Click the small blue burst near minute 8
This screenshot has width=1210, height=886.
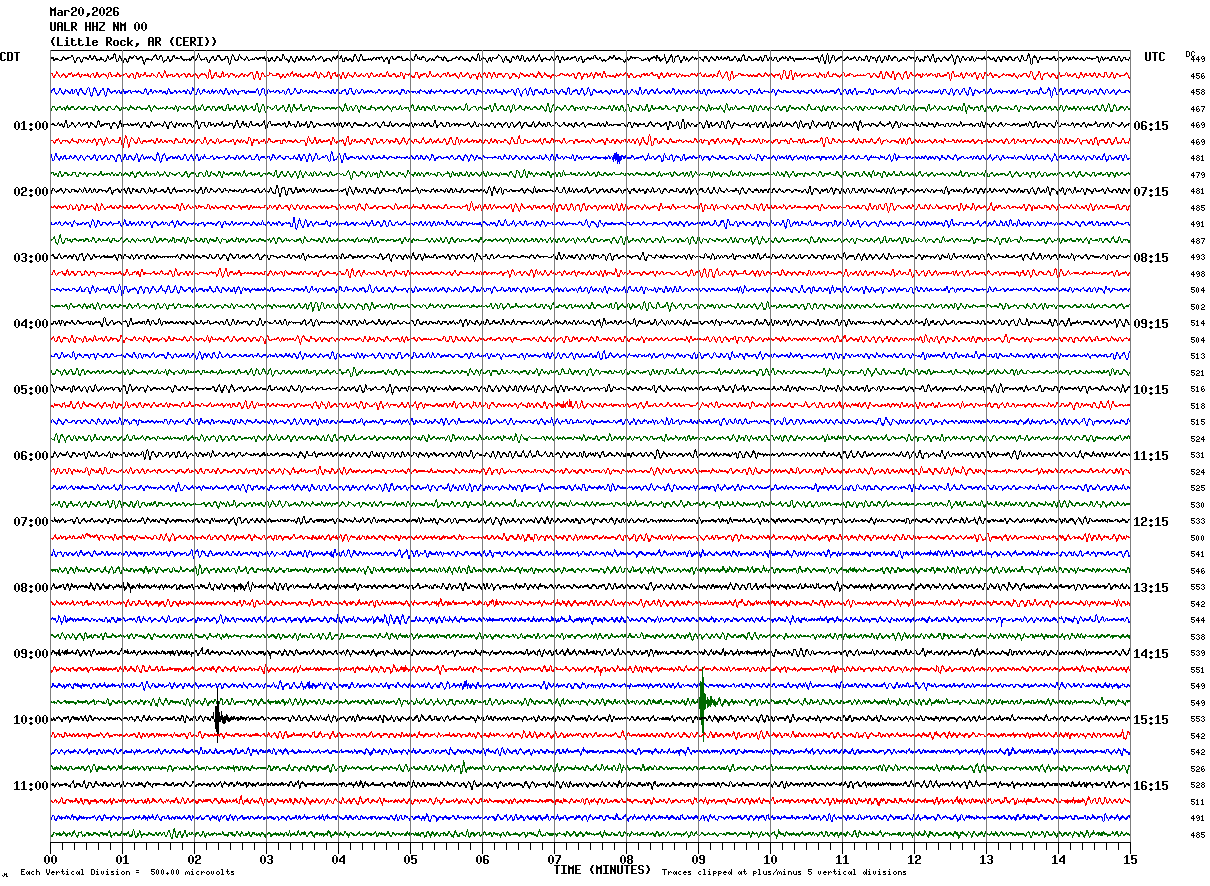coord(617,157)
